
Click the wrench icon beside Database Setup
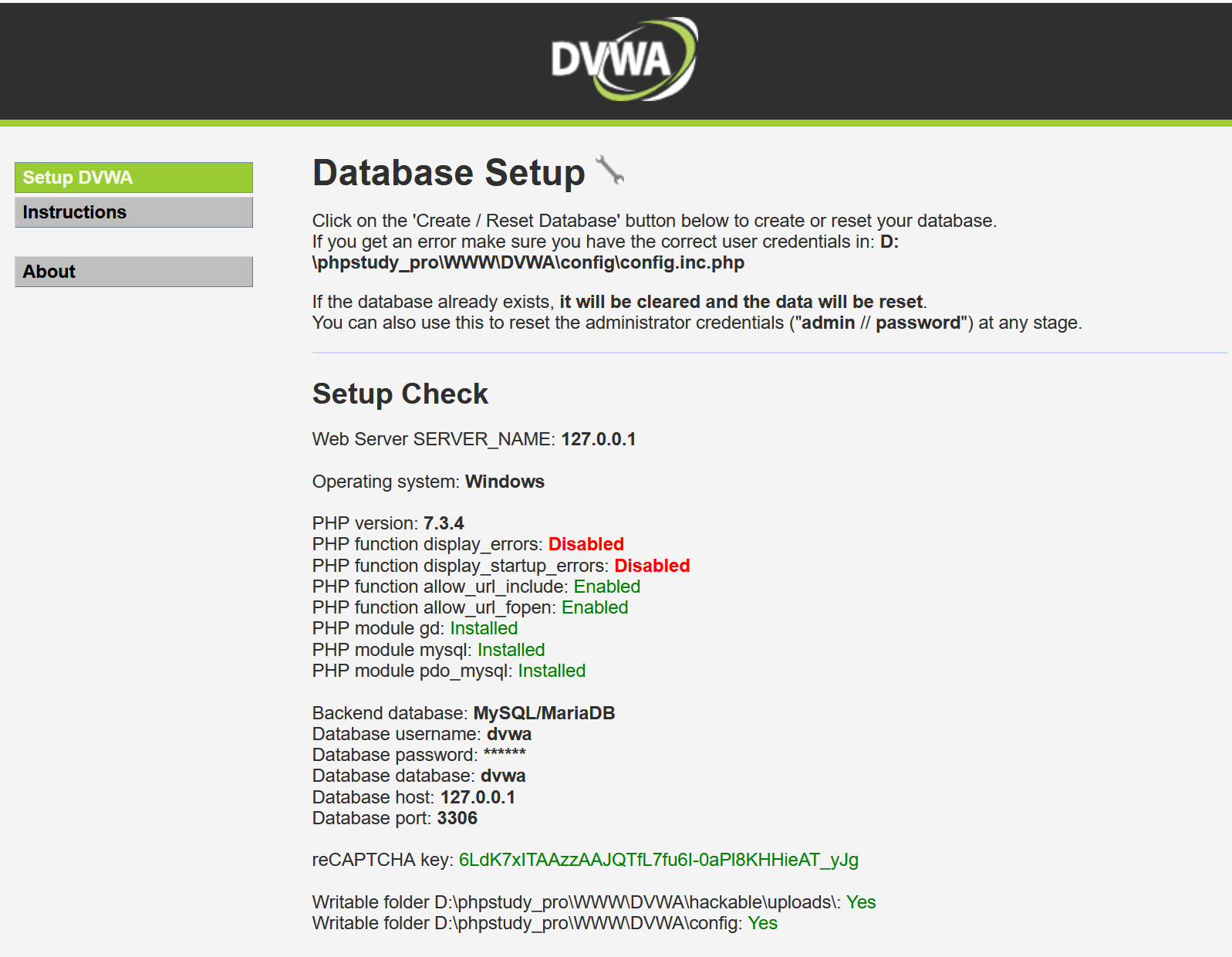[x=610, y=171]
